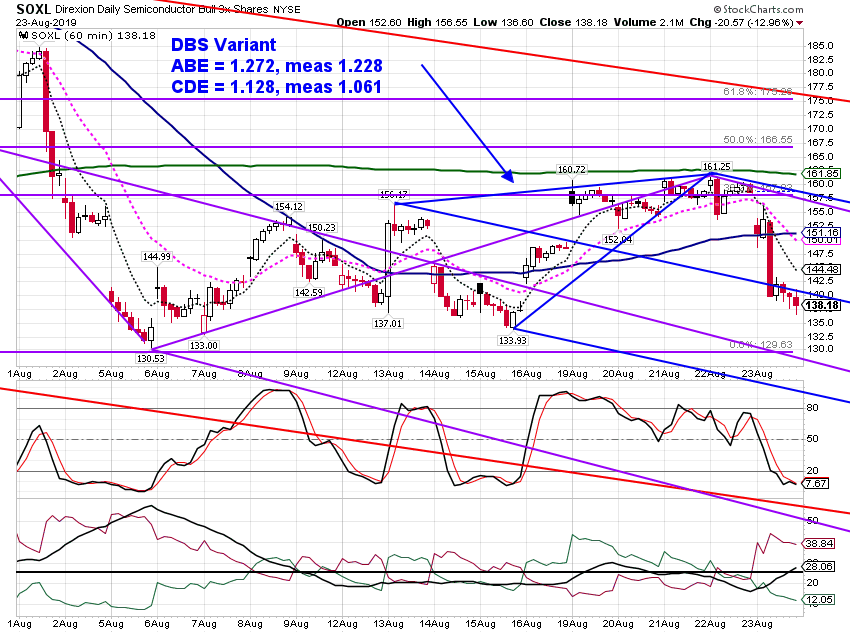Click the 161.25 swing high price label

pyautogui.click(x=716, y=166)
